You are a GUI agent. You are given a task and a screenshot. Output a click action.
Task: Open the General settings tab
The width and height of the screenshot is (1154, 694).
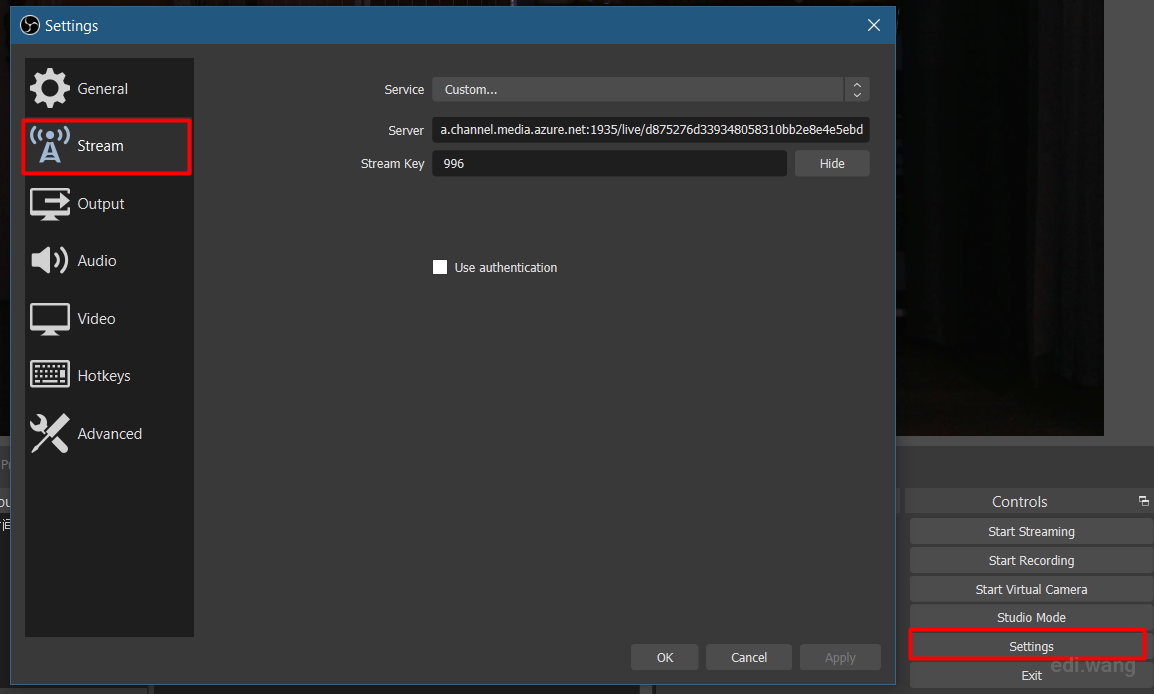[x=109, y=88]
